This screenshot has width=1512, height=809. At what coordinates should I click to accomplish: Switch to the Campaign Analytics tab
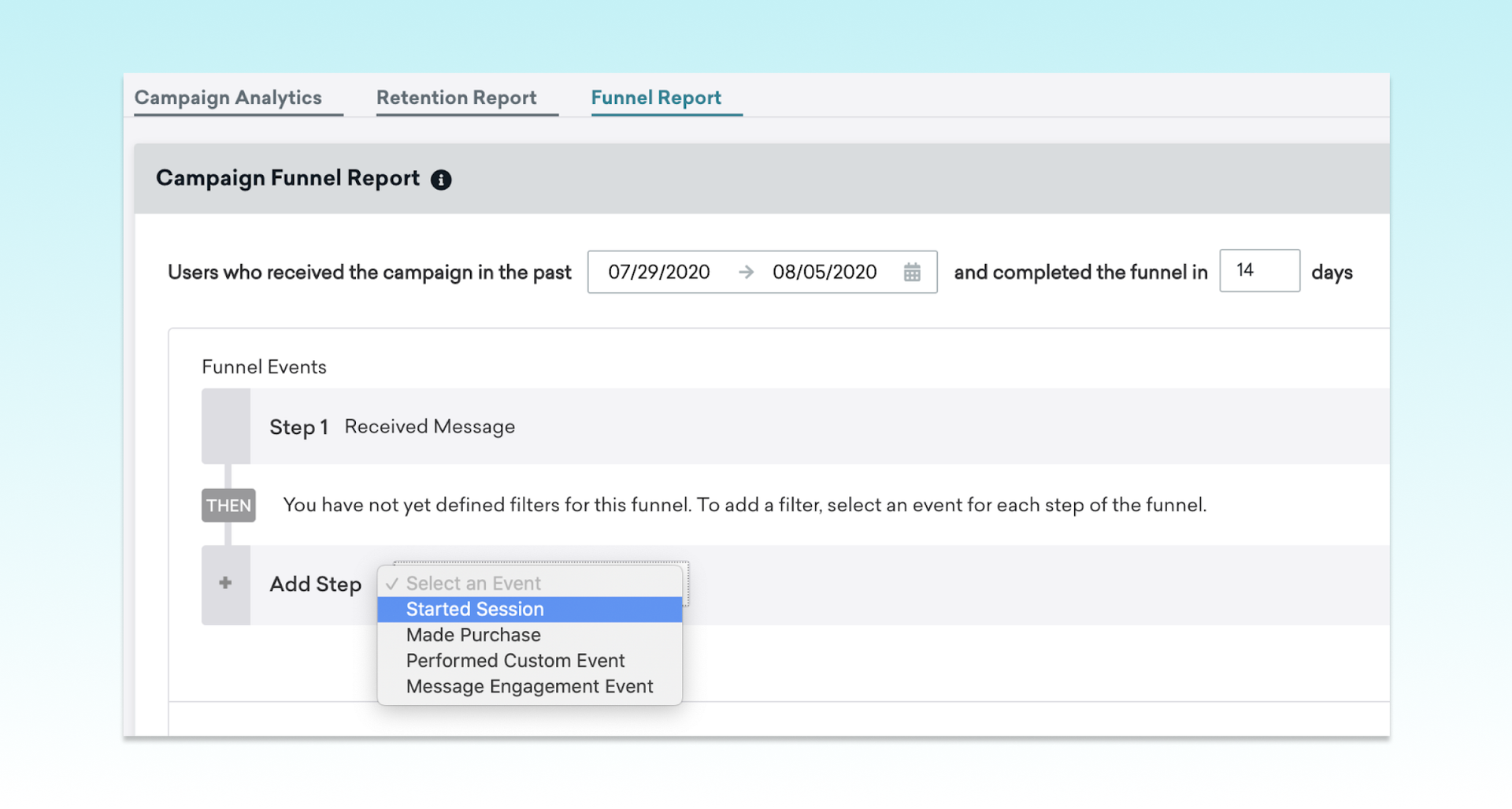[x=228, y=98]
